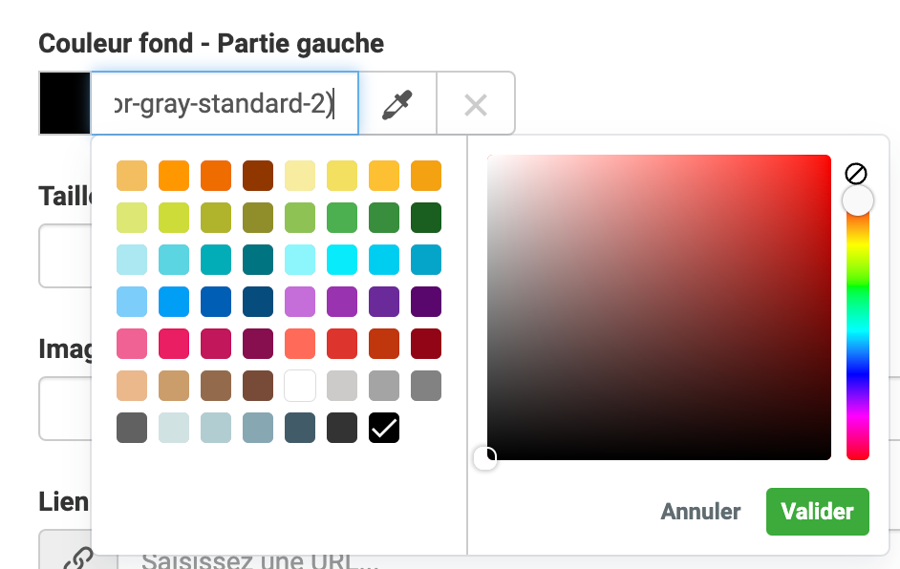This screenshot has height=569, width=900.
Task: Pick the dark brown swatch in top row
Action: (x=258, y=176)
